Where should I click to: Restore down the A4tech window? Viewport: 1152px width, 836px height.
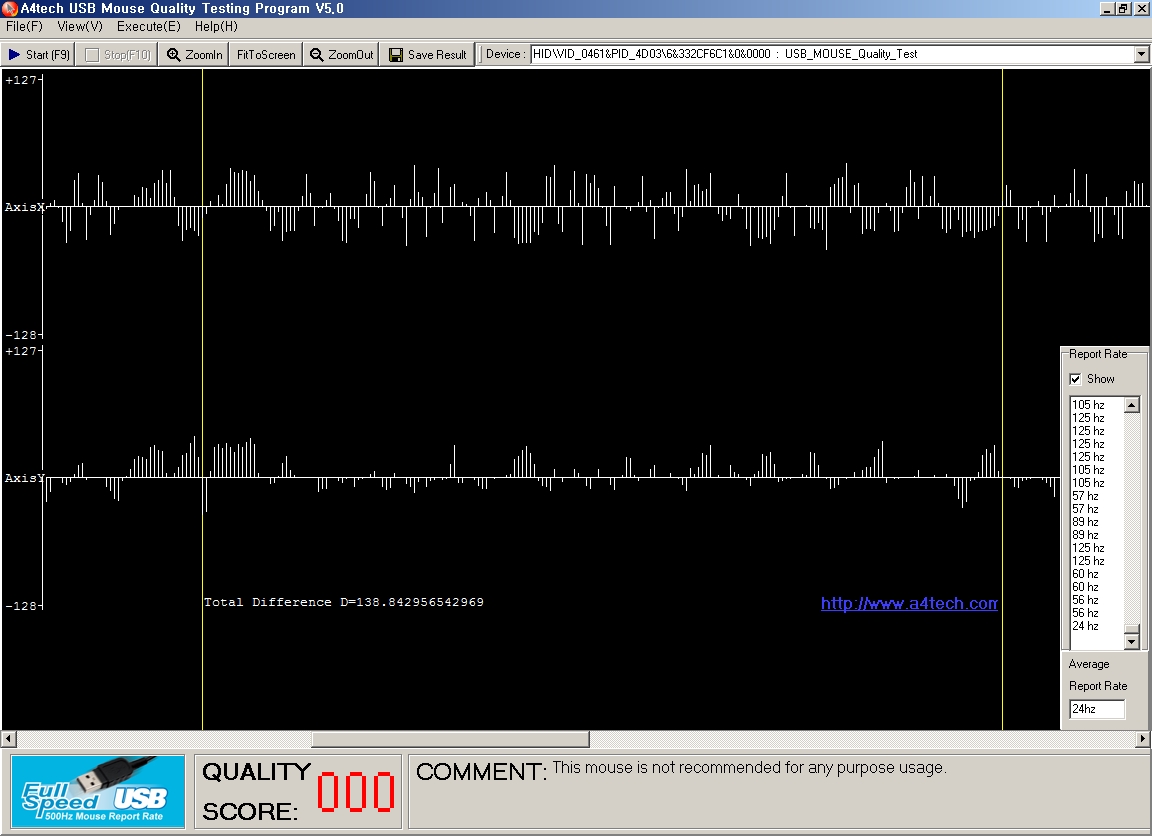click(x=1123, y=9)
